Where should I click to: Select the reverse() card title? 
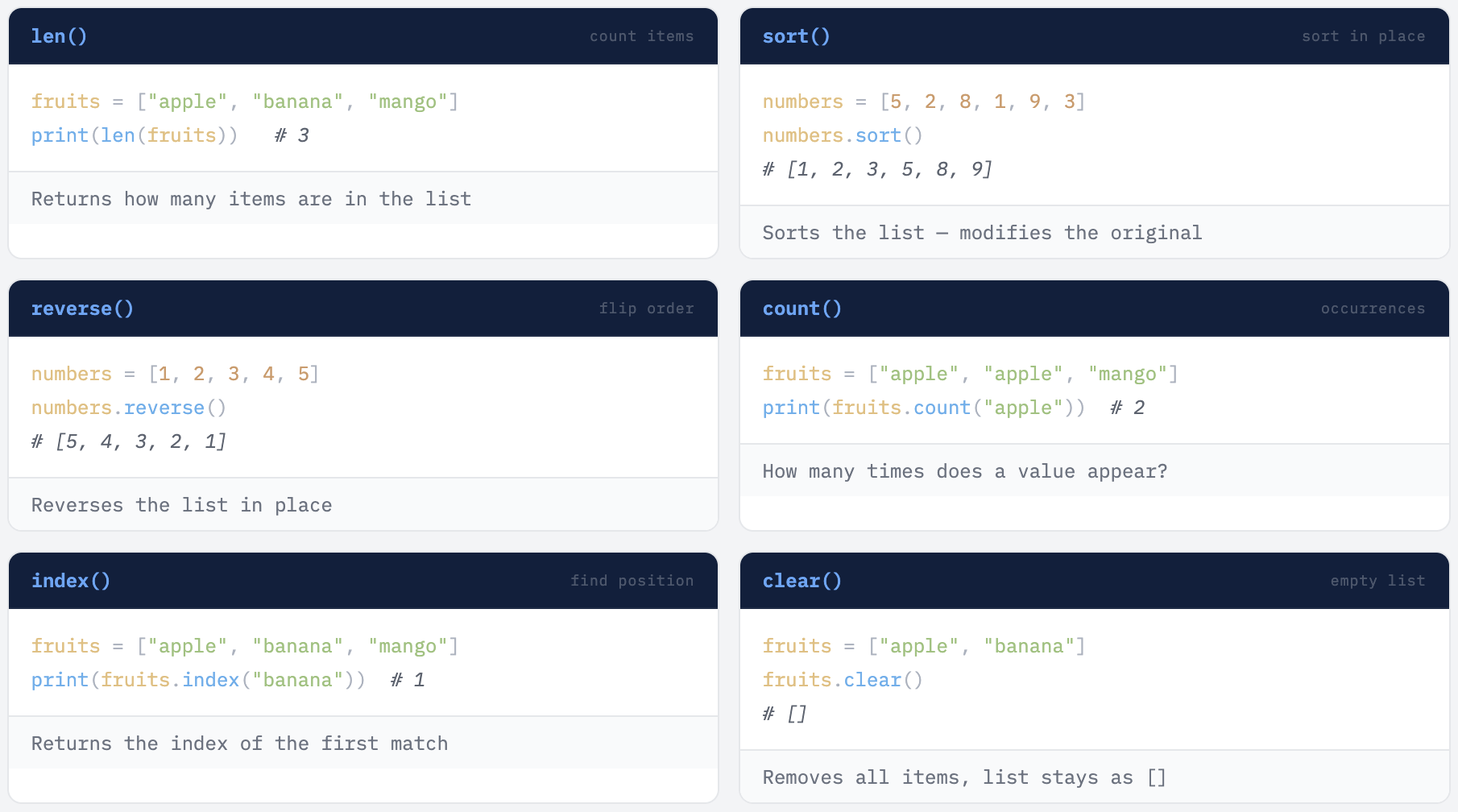[x=82, y=309]
